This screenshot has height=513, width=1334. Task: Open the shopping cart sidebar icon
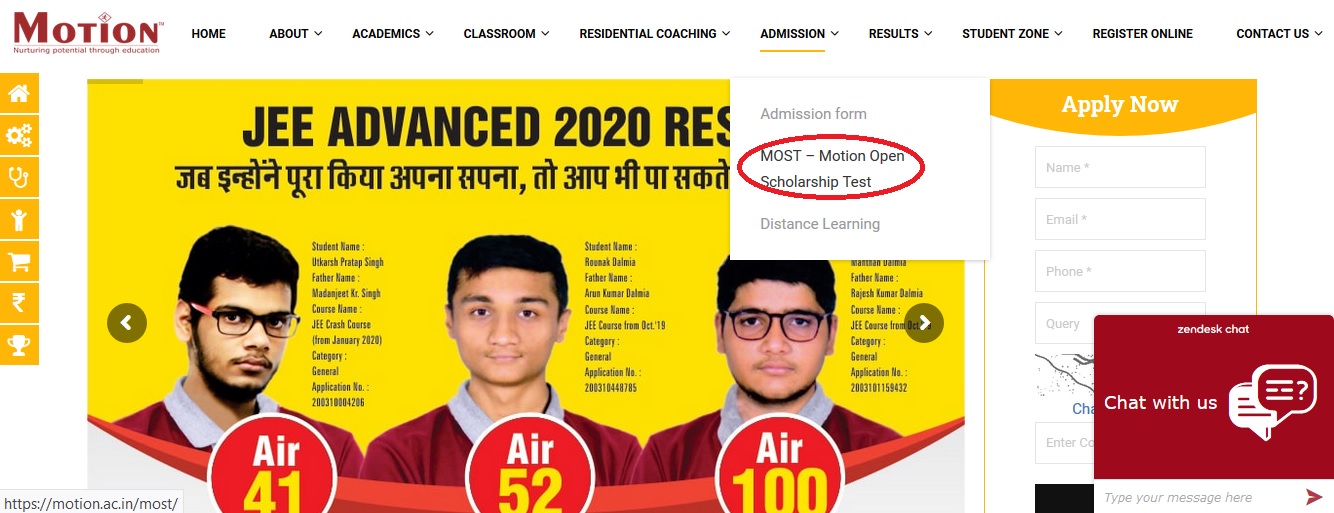click(19, 261)
